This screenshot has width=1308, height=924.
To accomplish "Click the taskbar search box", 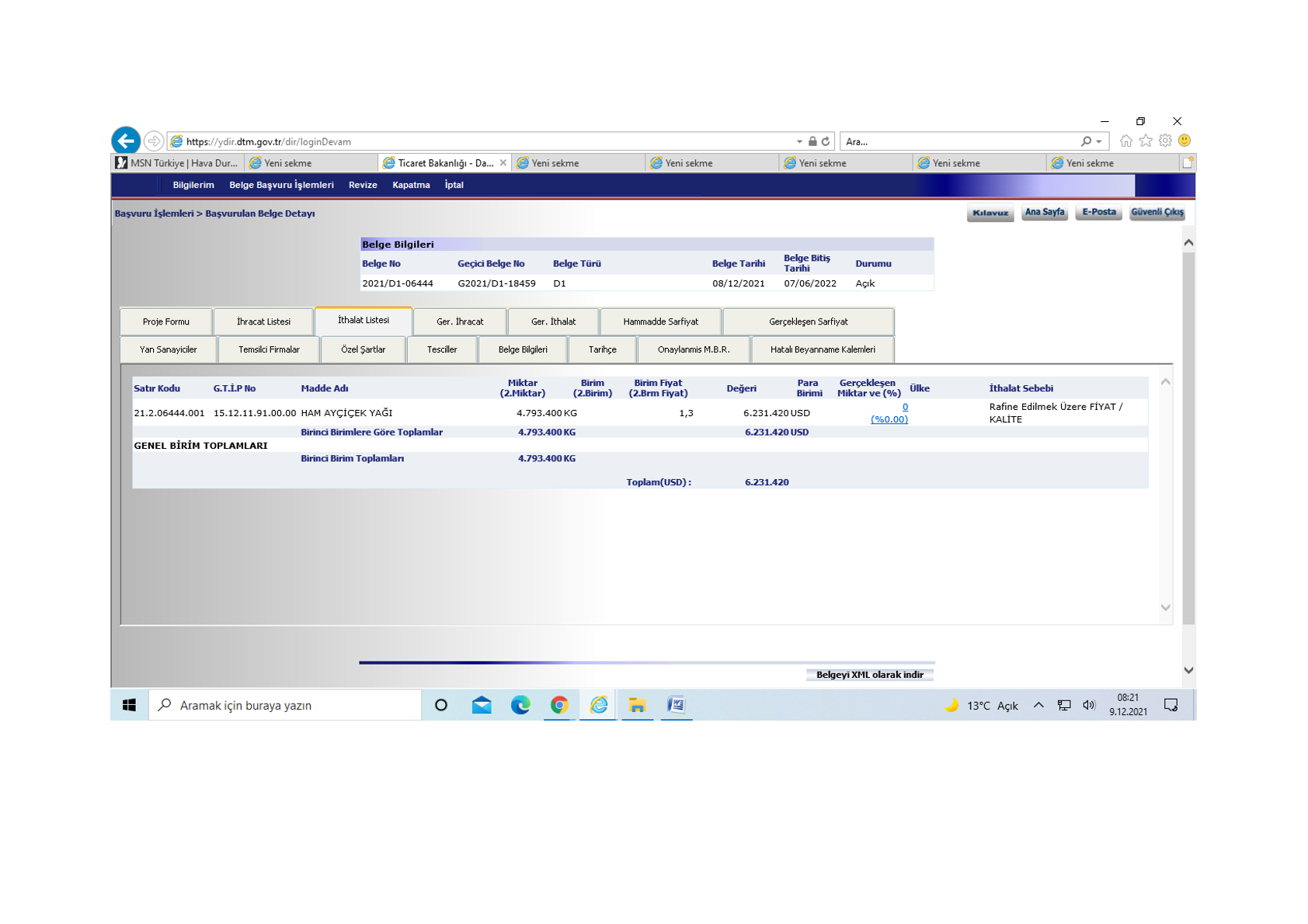I will [285, 705].
